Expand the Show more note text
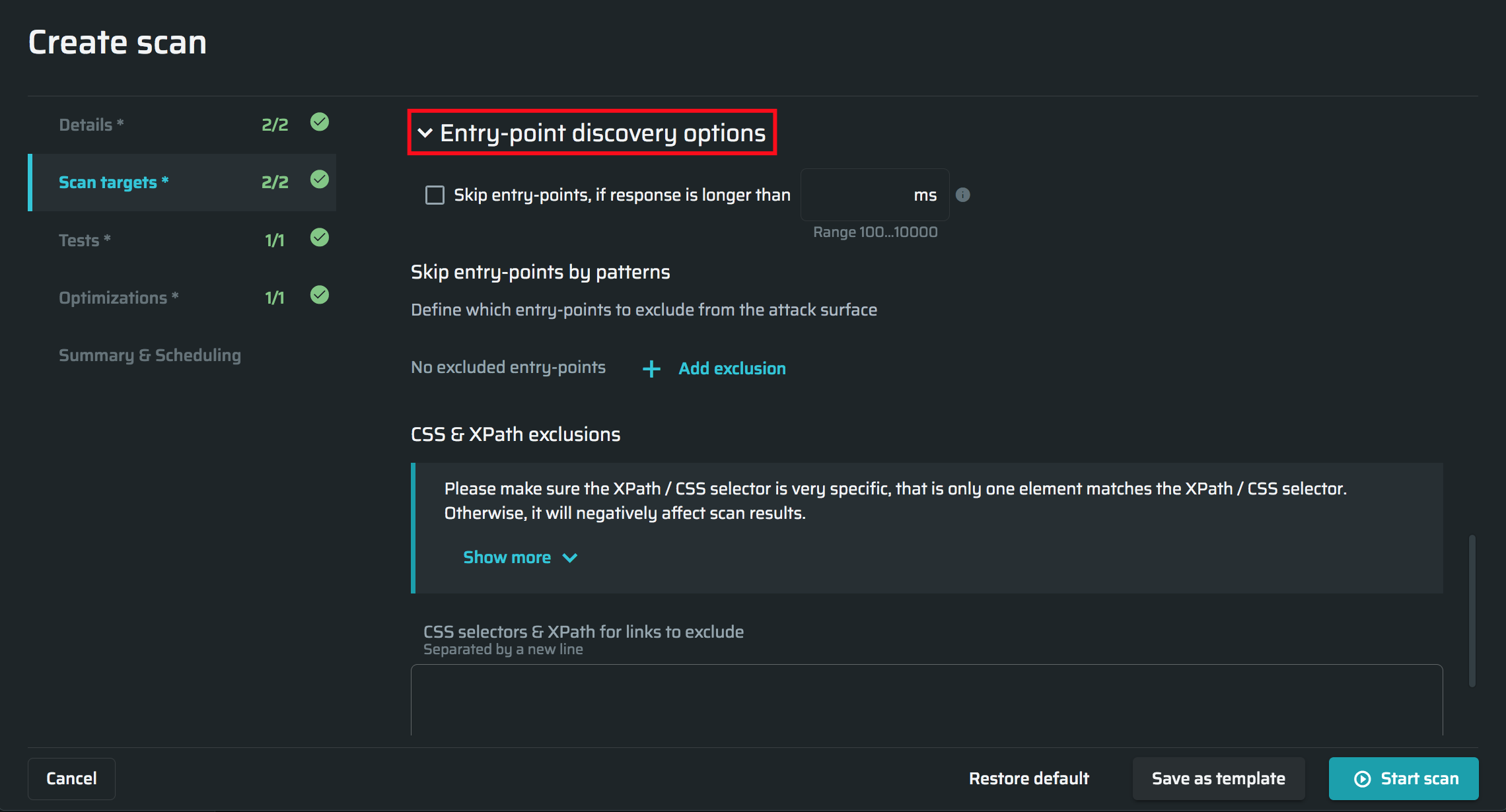The image size is (1506, 812). 507,558
